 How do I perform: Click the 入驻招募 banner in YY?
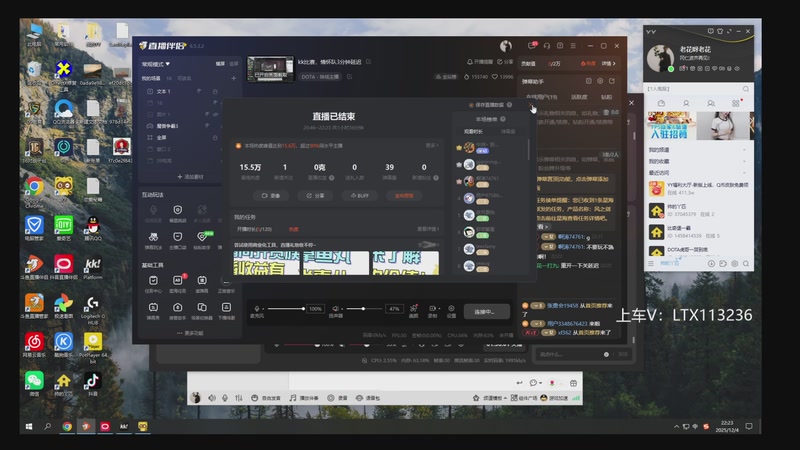(x=670, y=126)
